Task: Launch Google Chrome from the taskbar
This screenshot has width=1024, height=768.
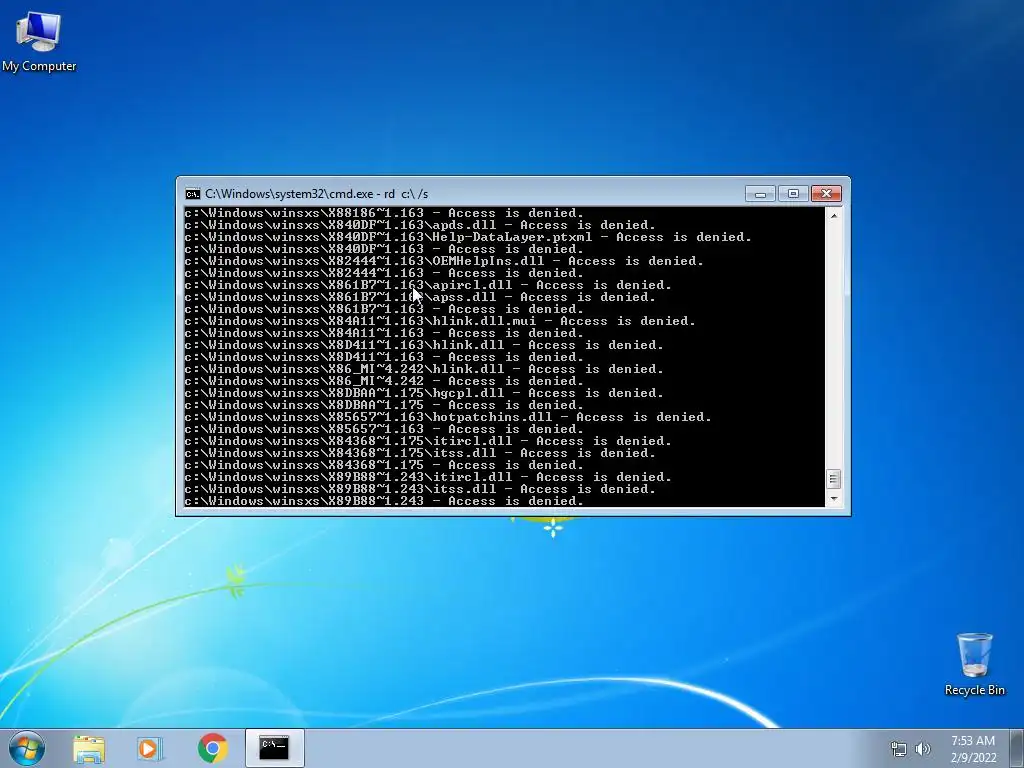Action: tap(212, 748)
